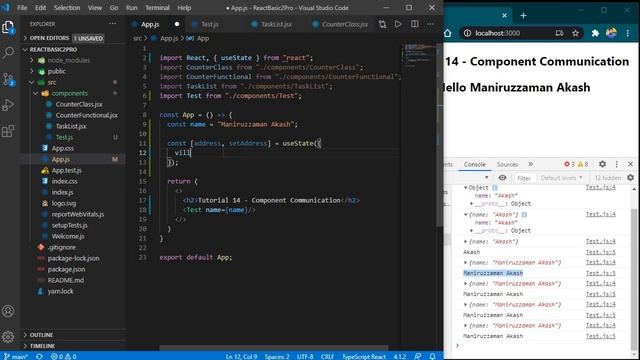
Task: Click TypeScript React language mode
Action: [x=364, y=356]
